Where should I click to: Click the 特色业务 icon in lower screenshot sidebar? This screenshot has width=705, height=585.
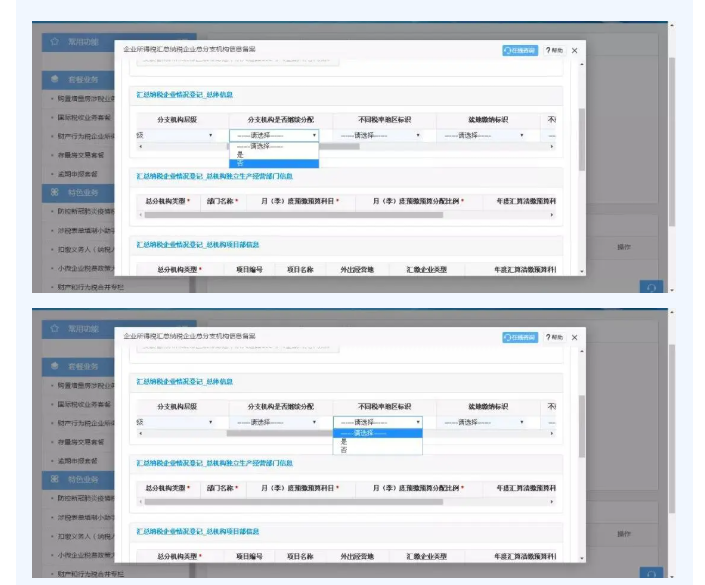[55, 479]
